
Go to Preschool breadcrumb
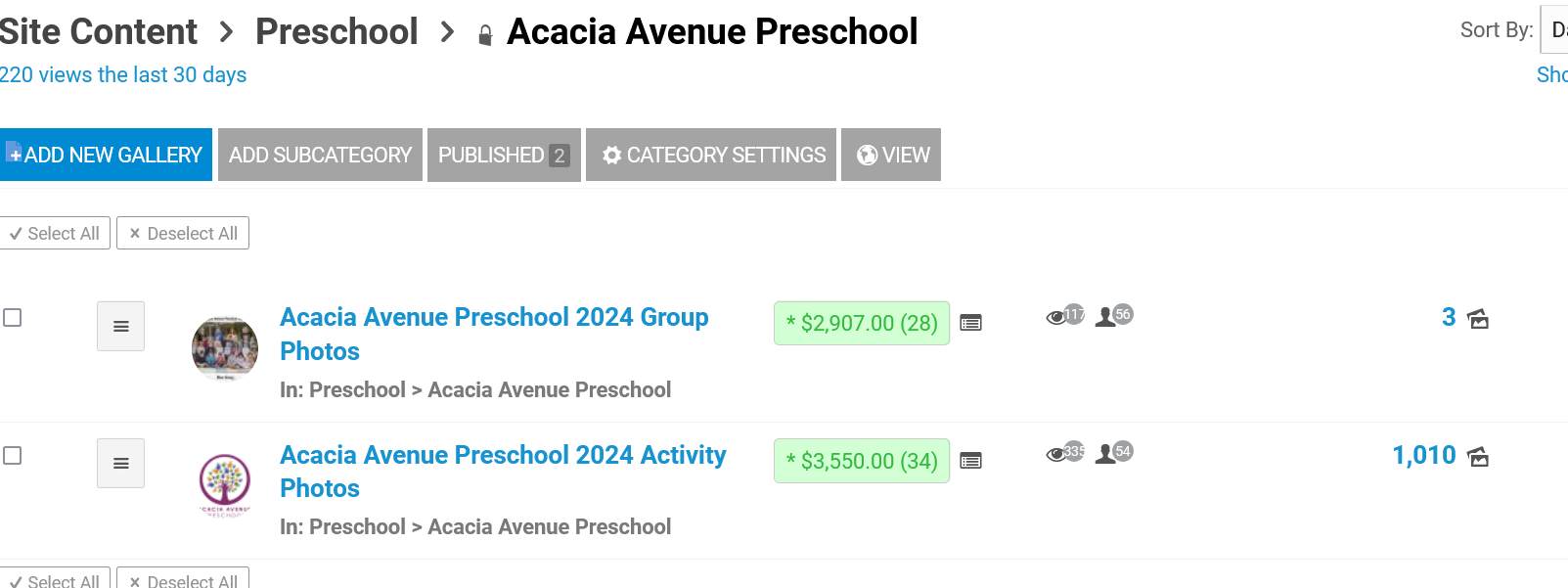click(x=336, y=31)
